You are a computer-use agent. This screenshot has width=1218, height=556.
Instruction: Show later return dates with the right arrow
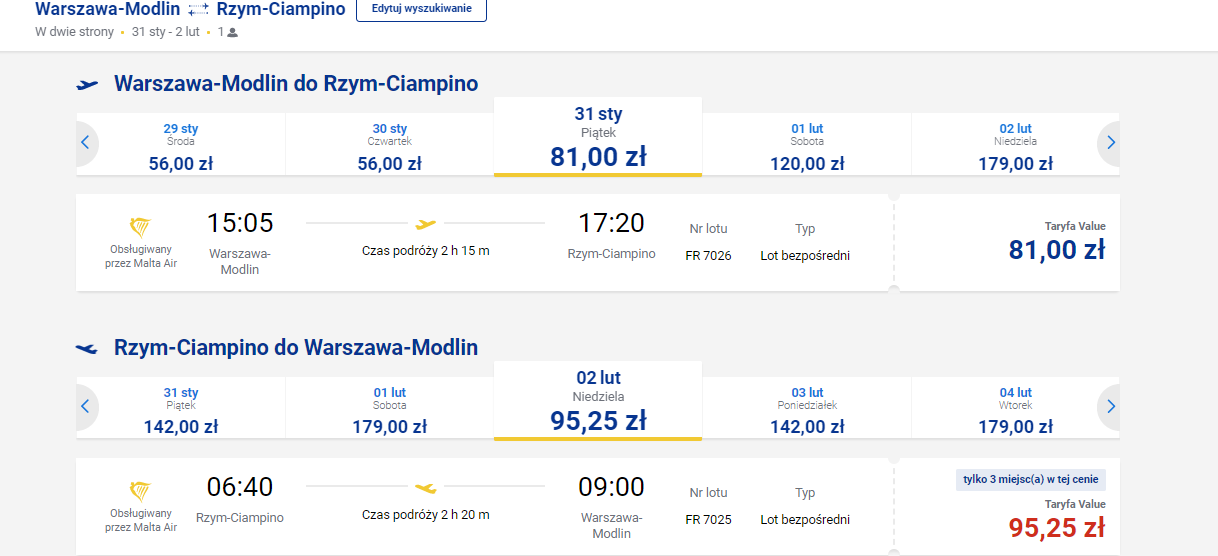point(1110,407)
